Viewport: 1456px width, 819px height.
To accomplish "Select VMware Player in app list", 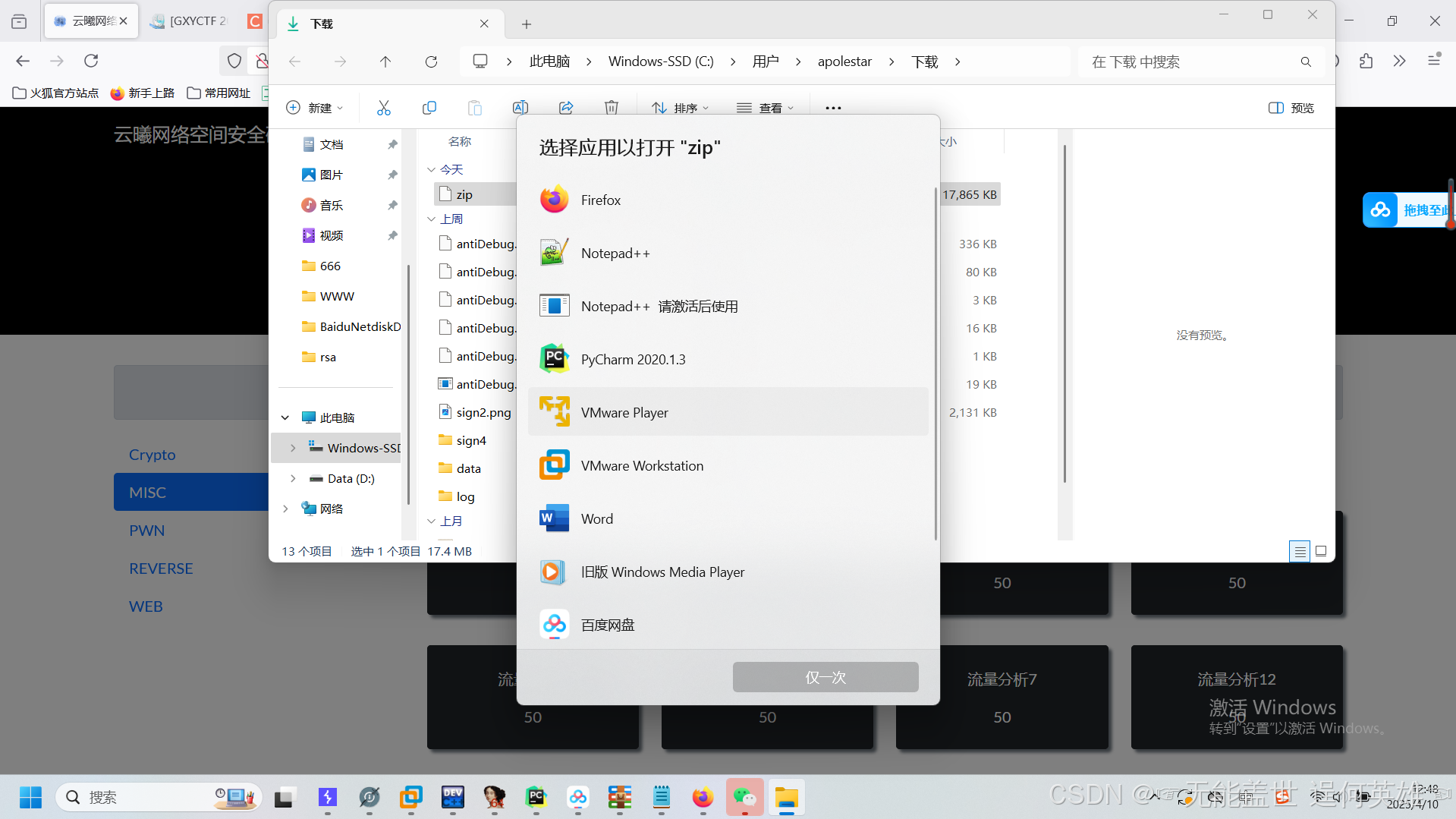I will (728, 412).
